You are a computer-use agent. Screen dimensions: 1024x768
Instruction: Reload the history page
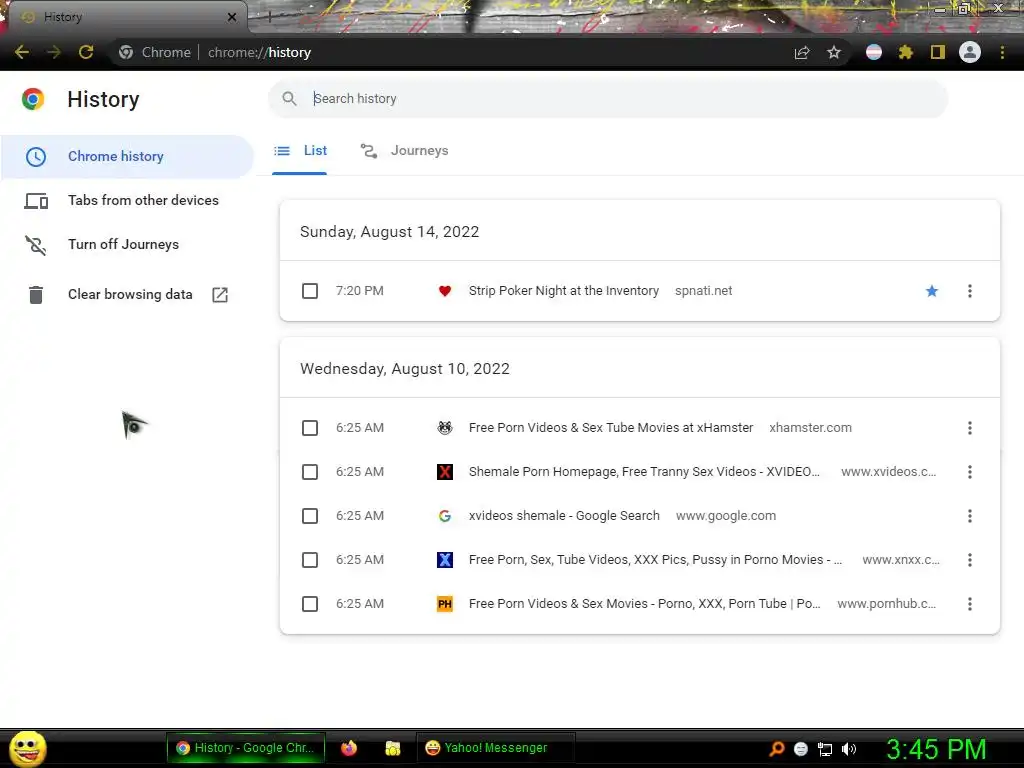pyautogui.click(x=86, y=52)
